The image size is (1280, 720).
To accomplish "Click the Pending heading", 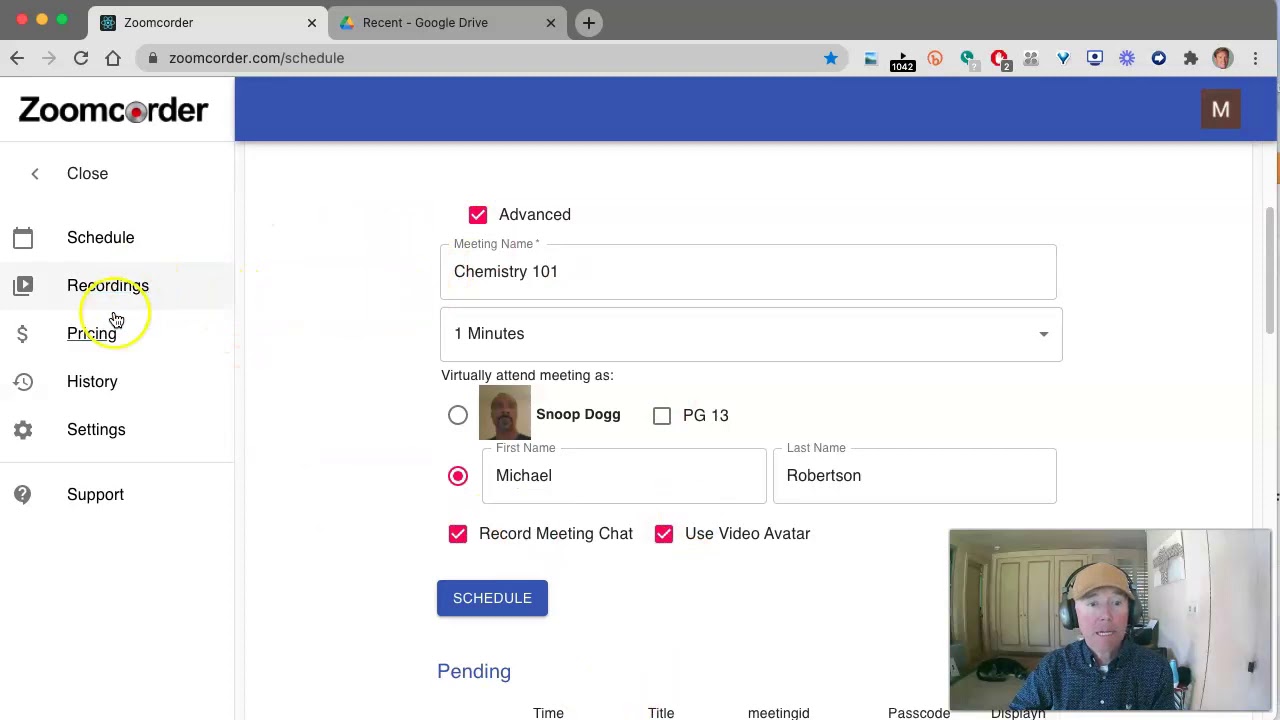I will (474, 672).
